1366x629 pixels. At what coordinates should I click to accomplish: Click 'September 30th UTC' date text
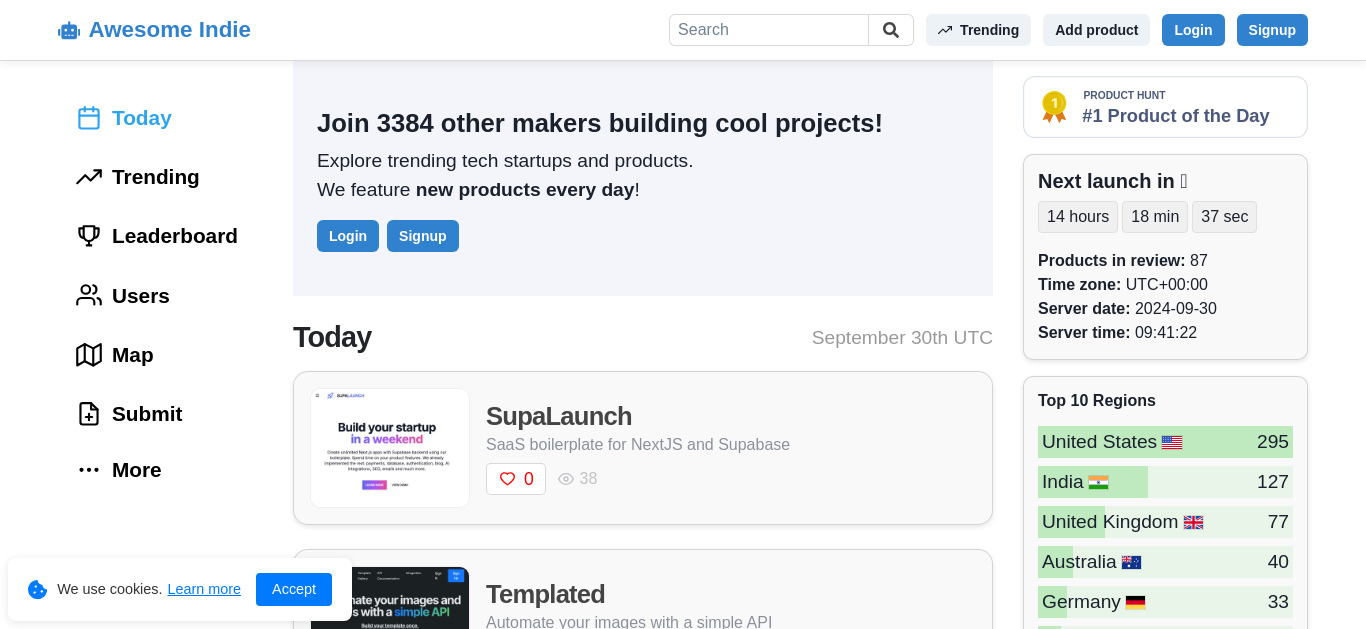(x=902, y=338)
